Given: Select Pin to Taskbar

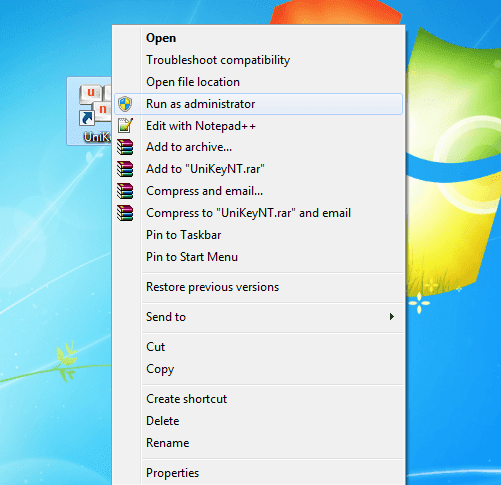Looking at the screenshot, I should pos(258,235).
